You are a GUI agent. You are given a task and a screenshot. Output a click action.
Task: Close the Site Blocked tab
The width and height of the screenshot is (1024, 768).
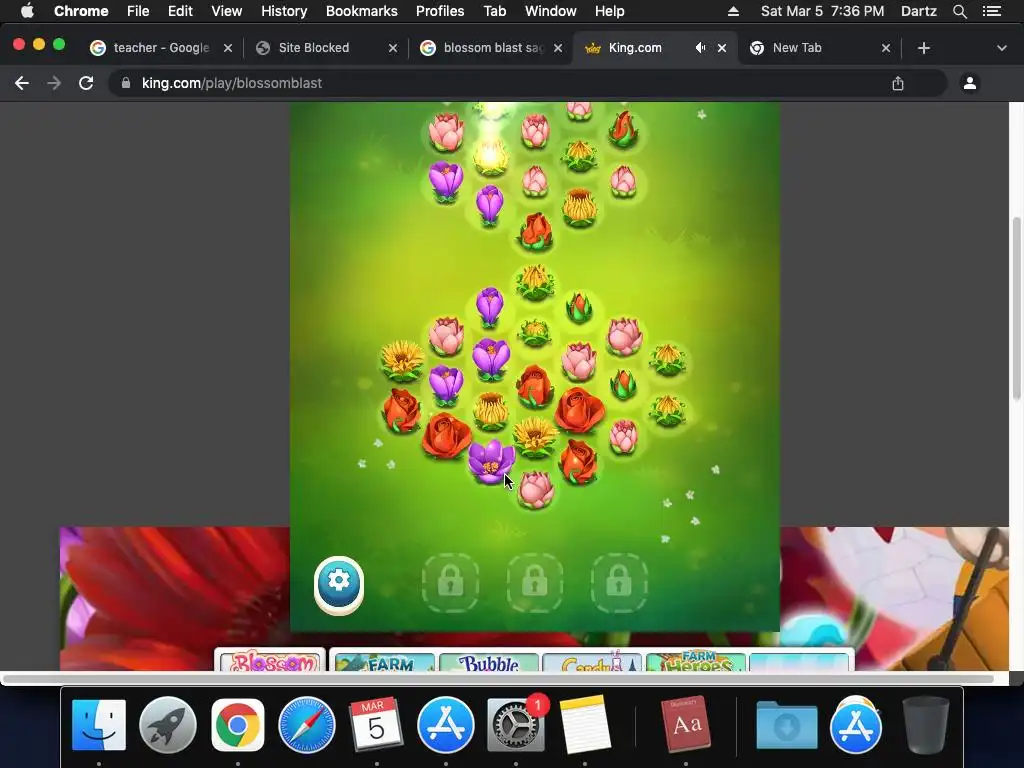click(392, 48)
